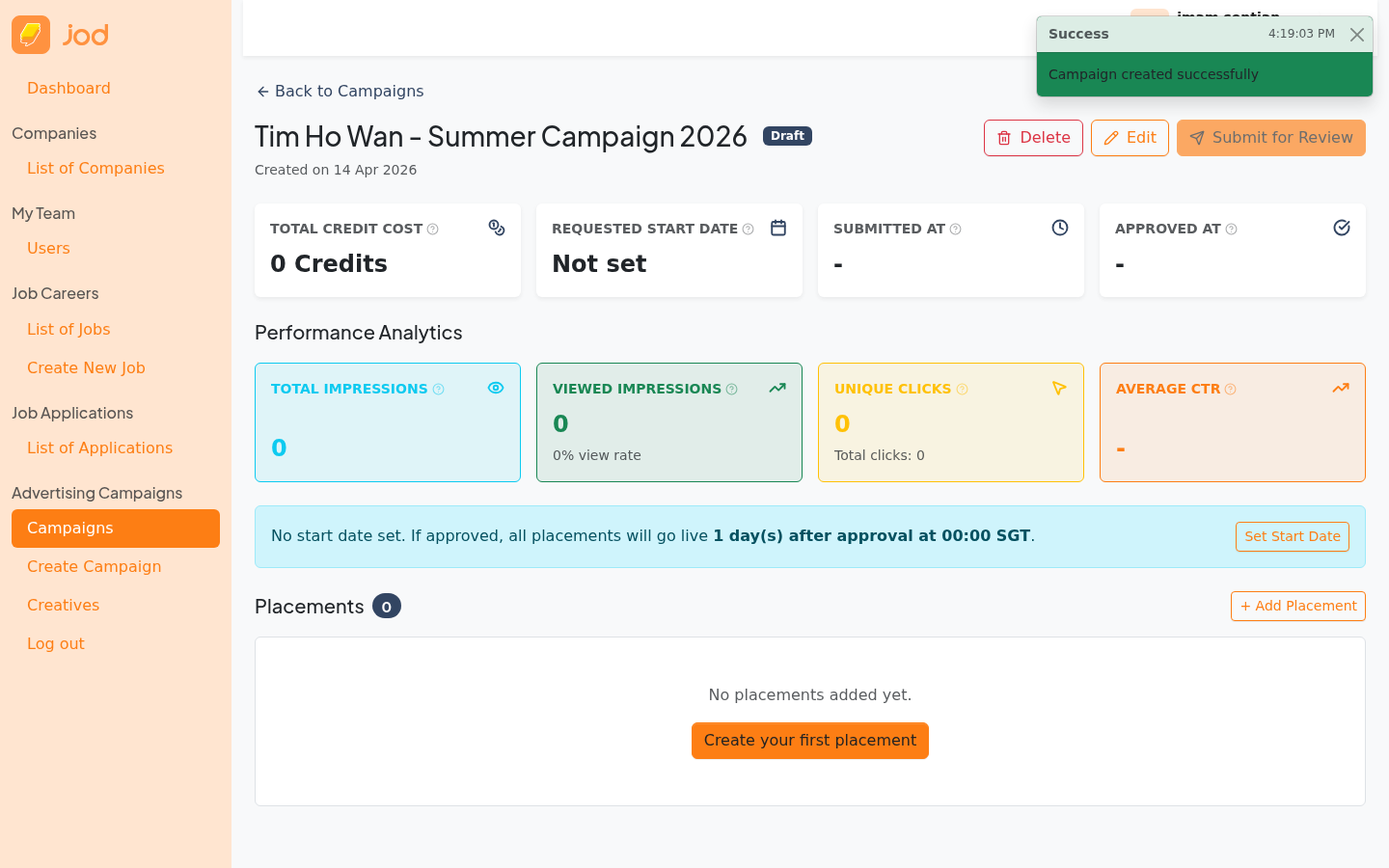Click help icon next to Average CTR

pos(1231,390)
